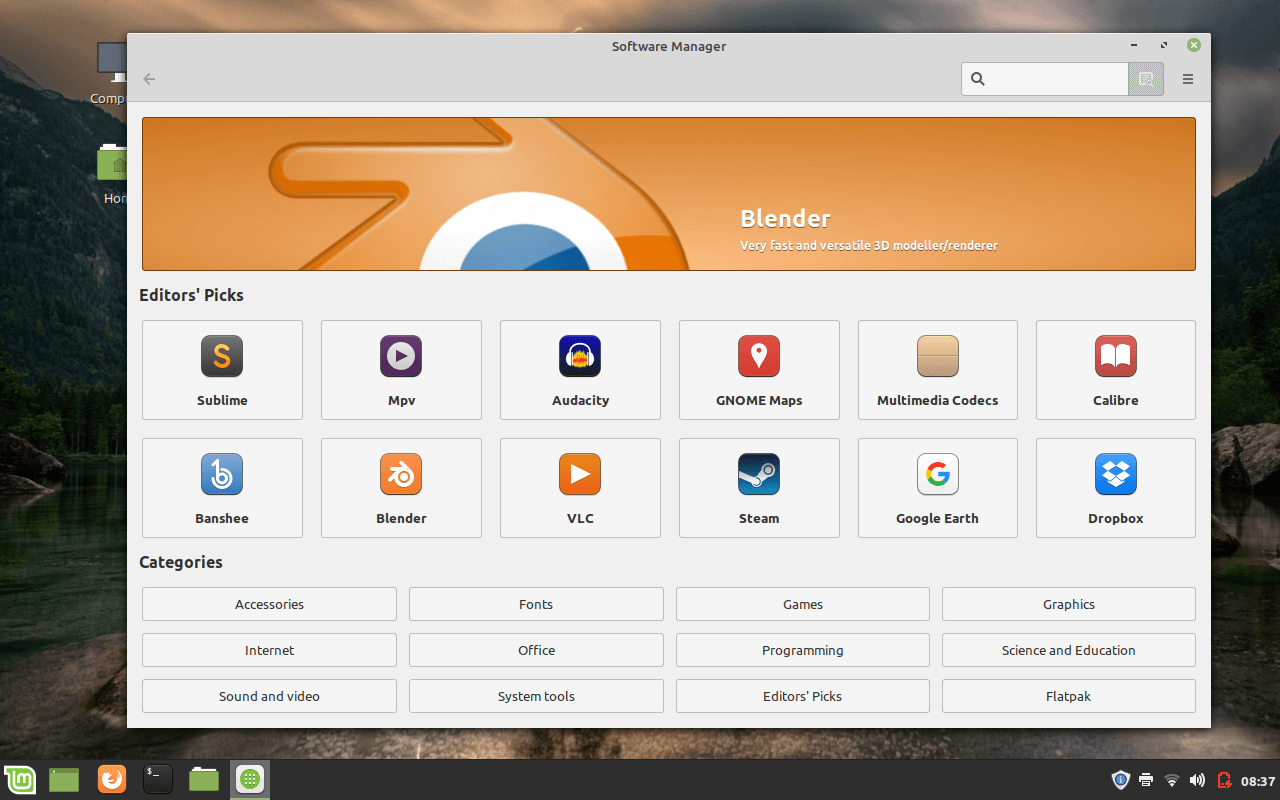Open the System tools category
The width and height of the screenshot is (1280, 800).
pyautogui.click(x=536, y=696)
